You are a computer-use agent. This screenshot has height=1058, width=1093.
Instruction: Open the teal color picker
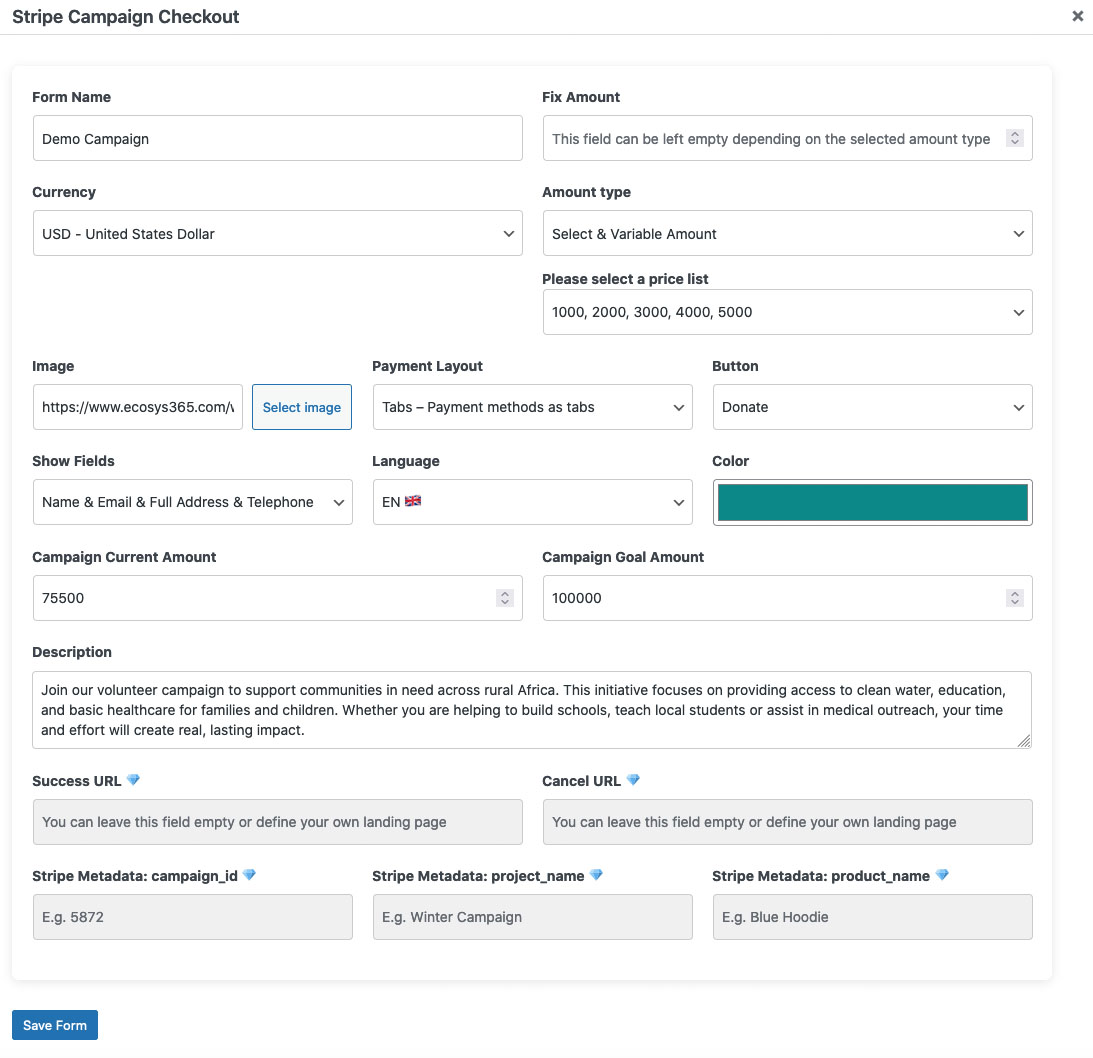(871, 501)
